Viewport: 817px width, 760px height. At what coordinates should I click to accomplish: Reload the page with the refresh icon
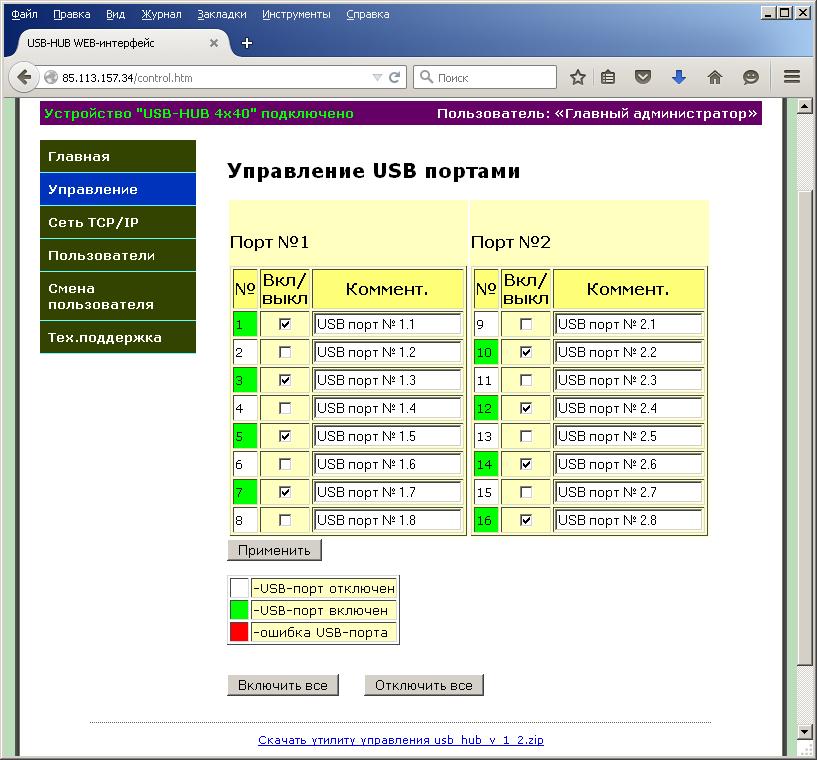tap(394, 78)
